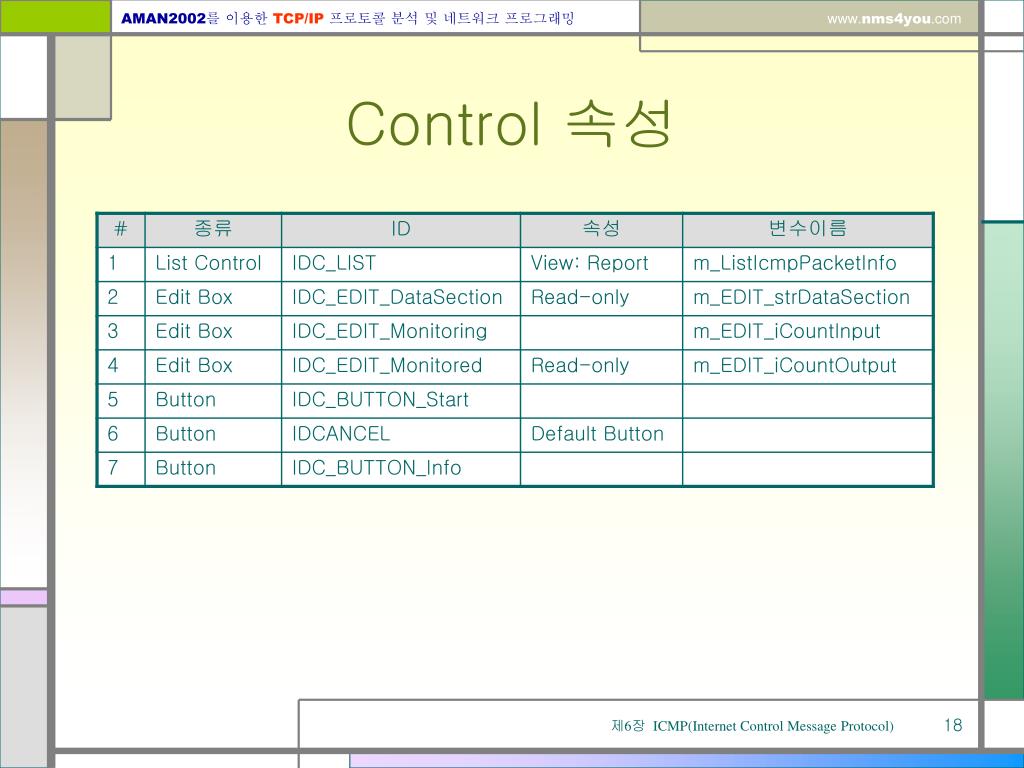
Task: Click 'Button' in row 5
Action: pos(213,400)
